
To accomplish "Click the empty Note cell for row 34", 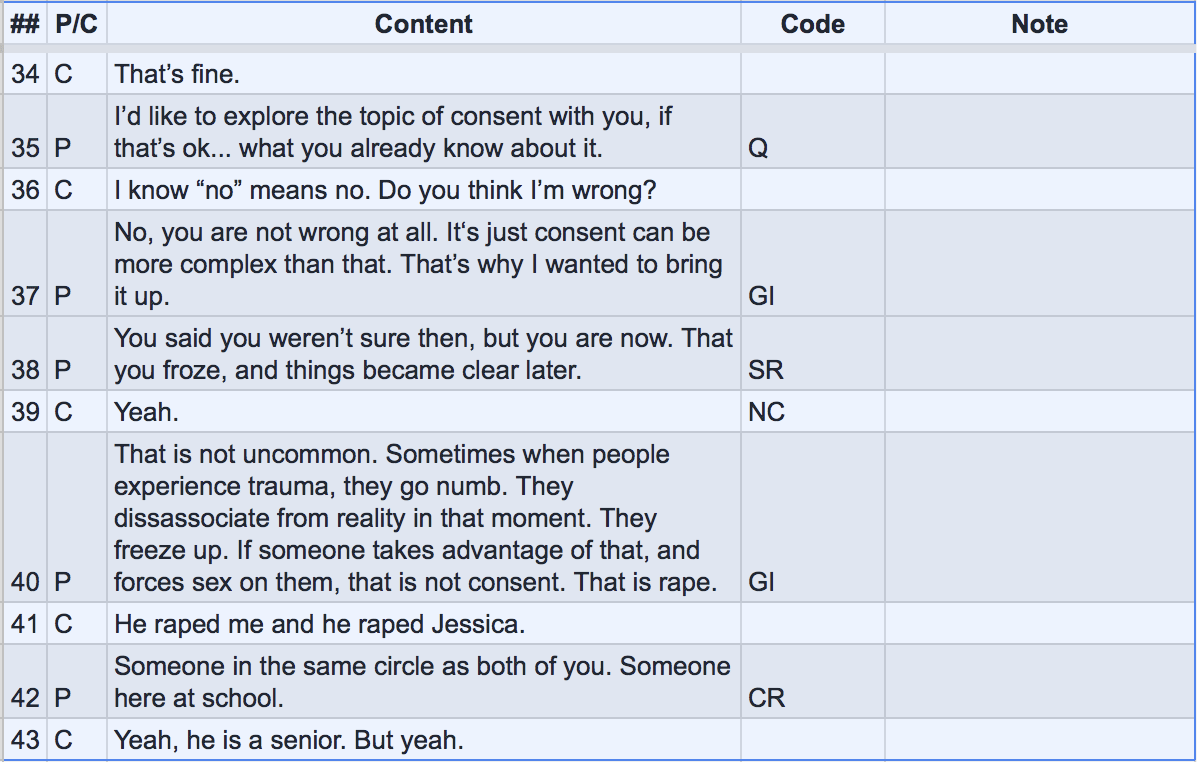I will tap(1039, 74).
